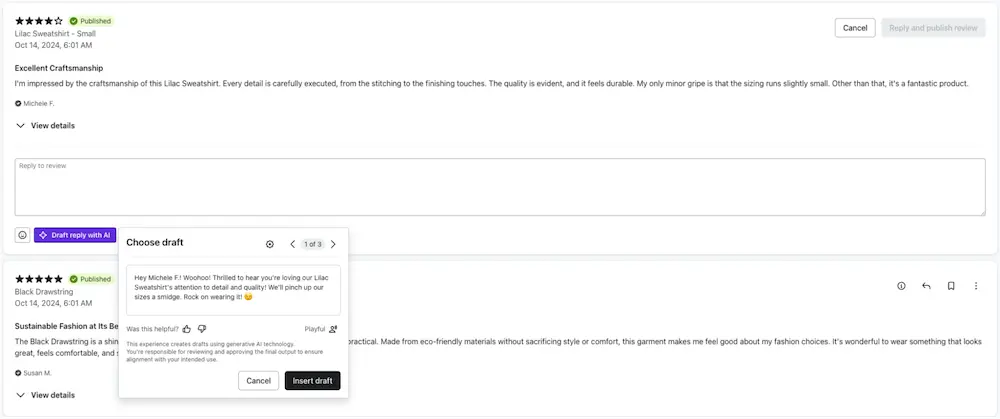Click info icon on Black Drawstring review
The height and width of the screenshot is (419, 1000).
click(901, 286)
